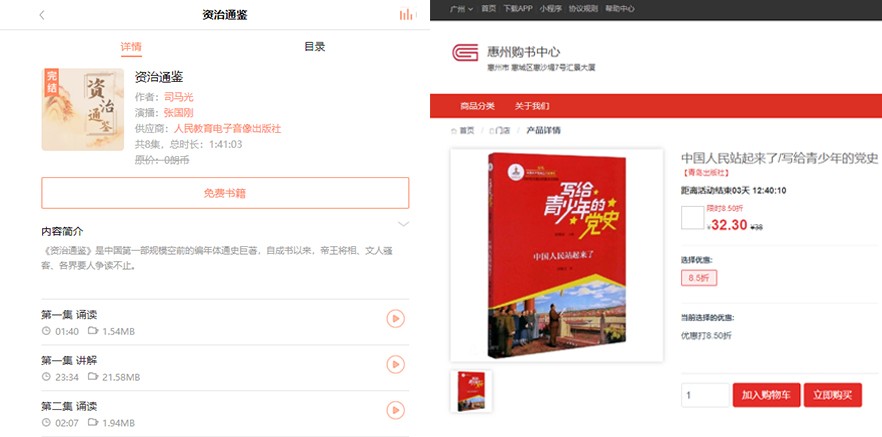Screen dimensions: 882x437
Task: Click the price ¥32.30
Action: click(x=727, y=225)
